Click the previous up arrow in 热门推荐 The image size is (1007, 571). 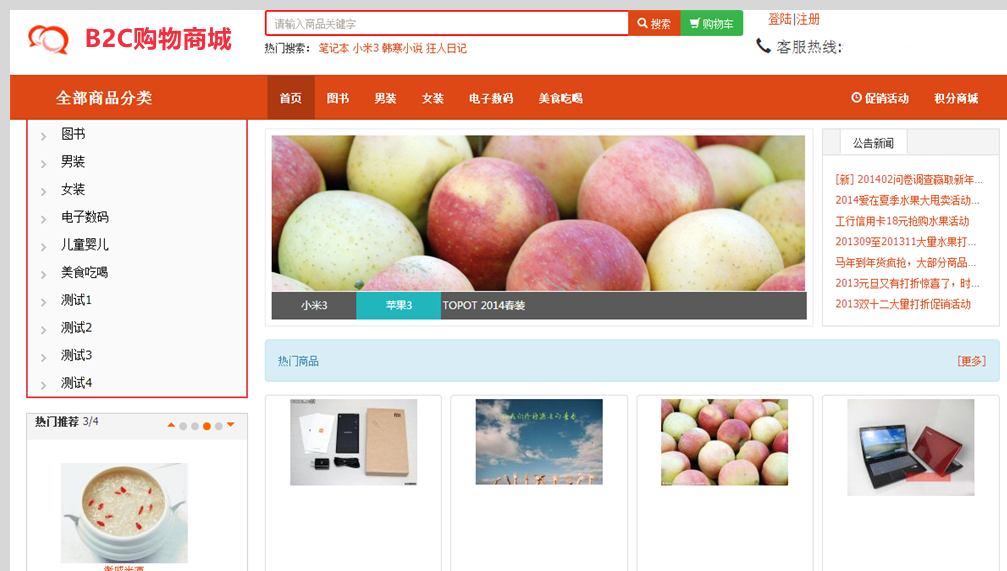[x=171, y=425]
